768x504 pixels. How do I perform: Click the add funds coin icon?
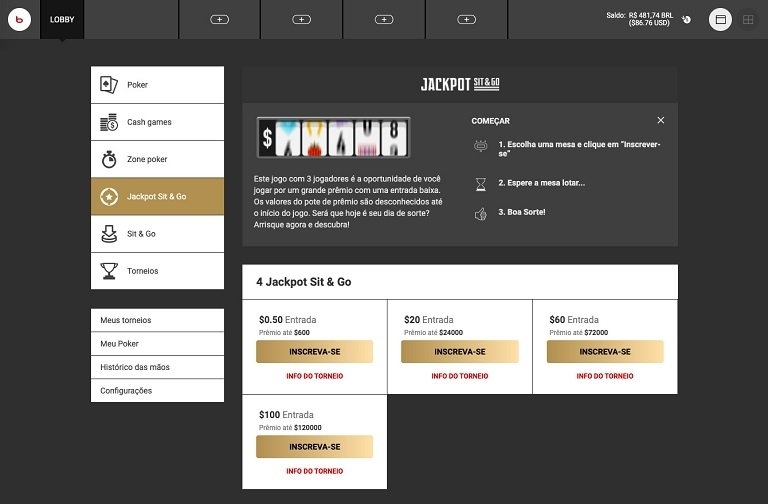(687, 19)
